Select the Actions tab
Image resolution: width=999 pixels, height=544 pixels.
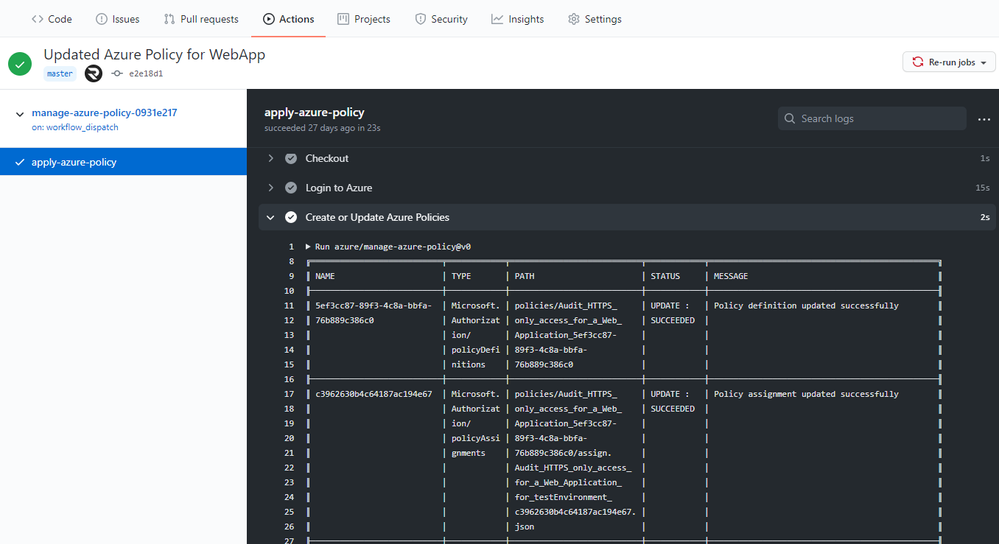[288, 19]
